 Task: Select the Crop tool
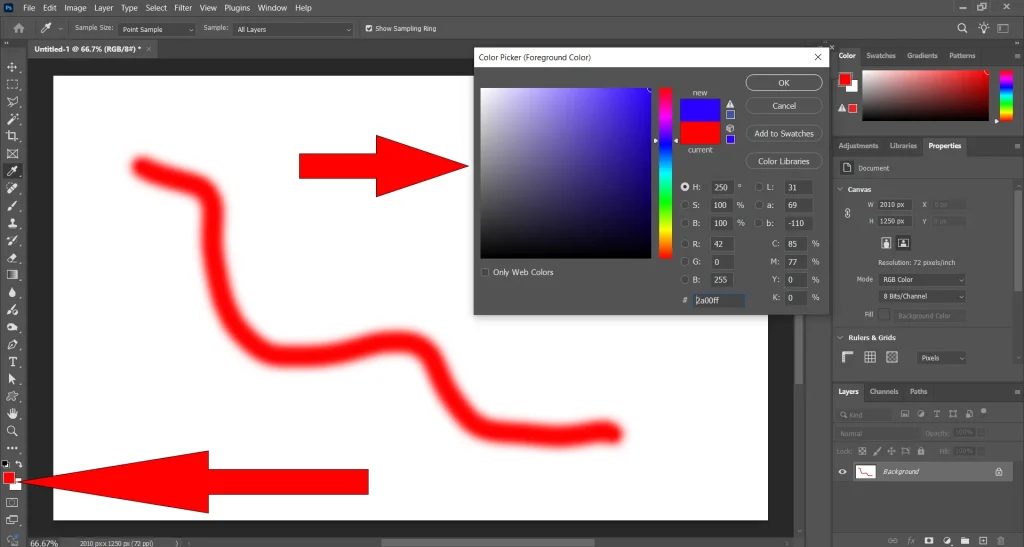tap(12, 136)
